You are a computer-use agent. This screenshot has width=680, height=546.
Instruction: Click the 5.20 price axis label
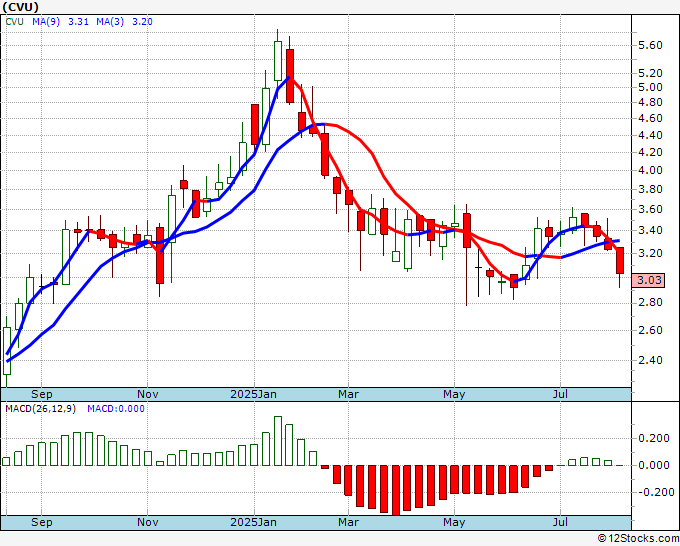651,74
